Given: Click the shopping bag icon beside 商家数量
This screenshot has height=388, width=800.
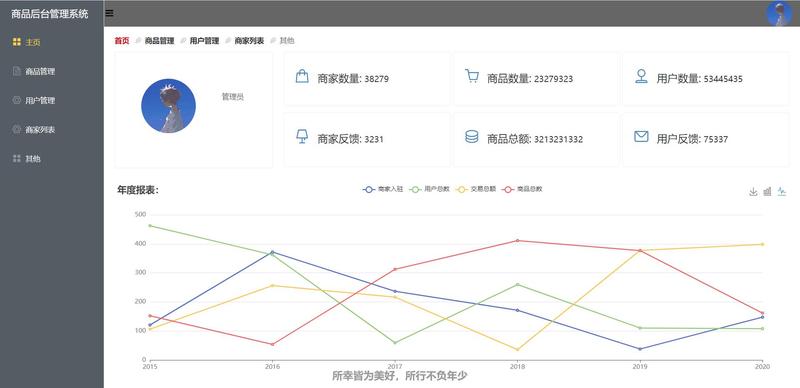Looking at the screenshot, I should (302, 77).
